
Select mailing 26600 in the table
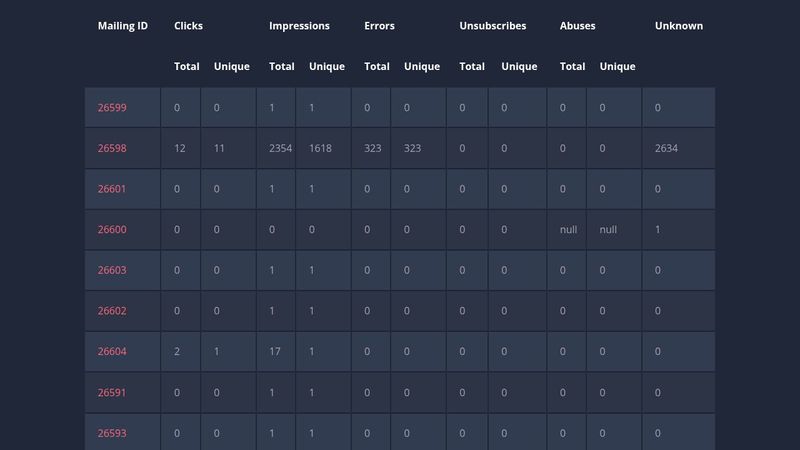pos(112,230)
